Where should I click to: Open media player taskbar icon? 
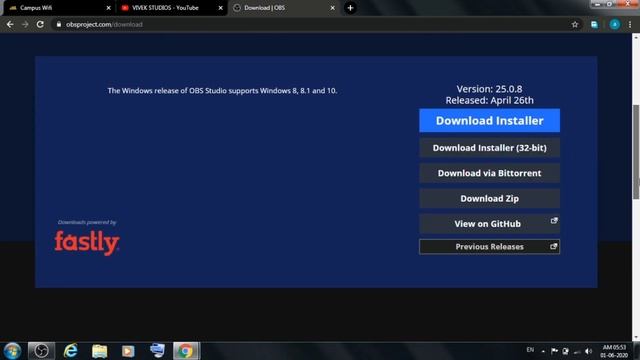tap(128, 351)
